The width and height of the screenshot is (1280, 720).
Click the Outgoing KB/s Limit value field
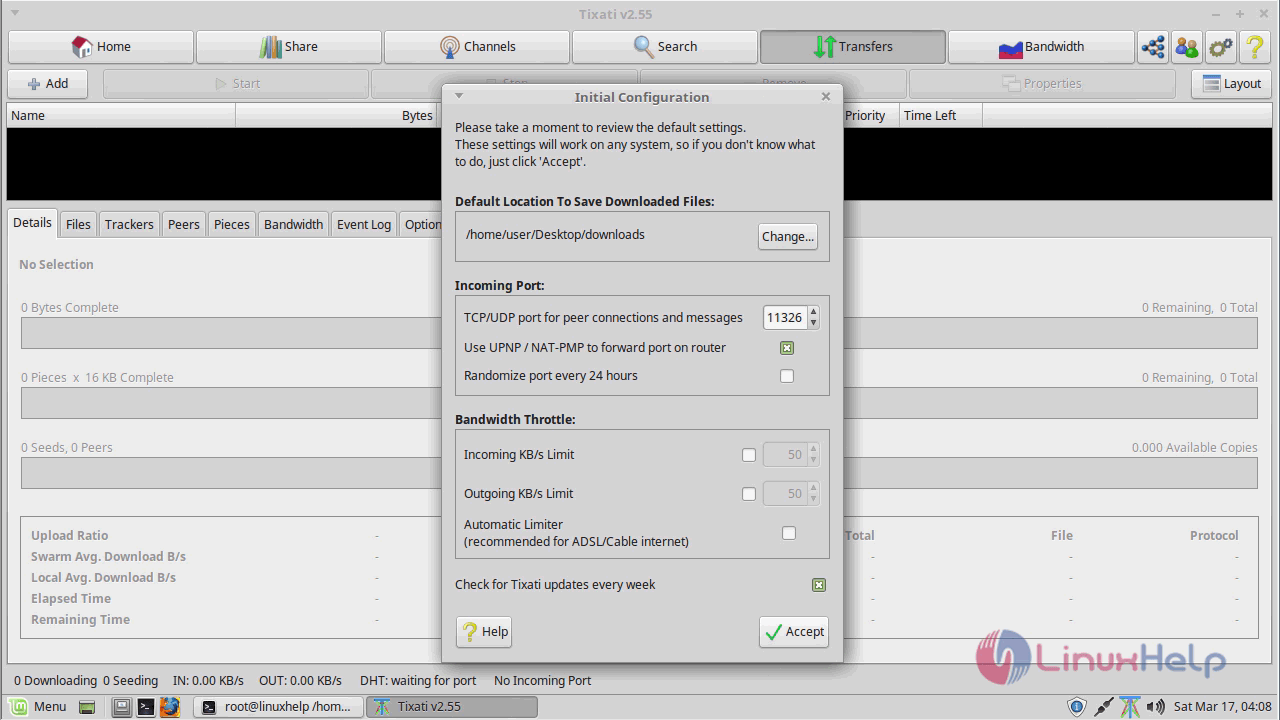tap(784, 494)
